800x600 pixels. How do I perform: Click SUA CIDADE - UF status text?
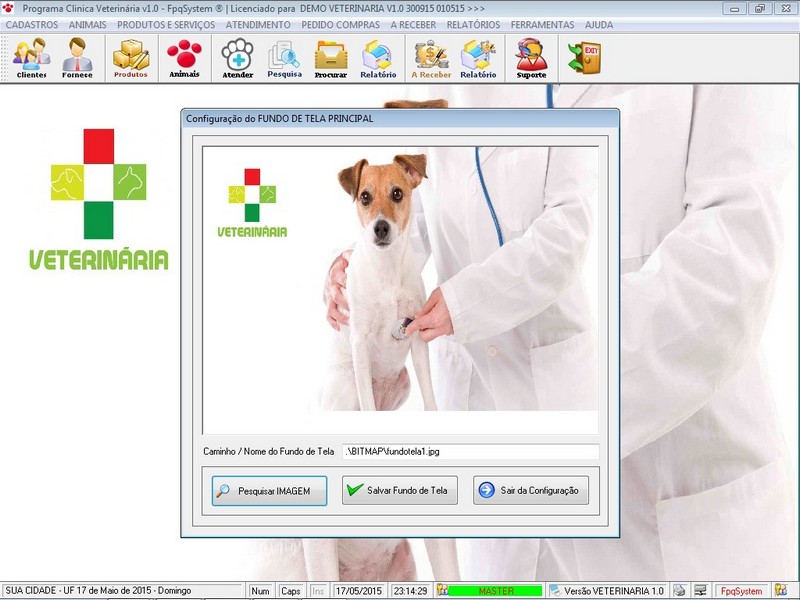(98, 590)
